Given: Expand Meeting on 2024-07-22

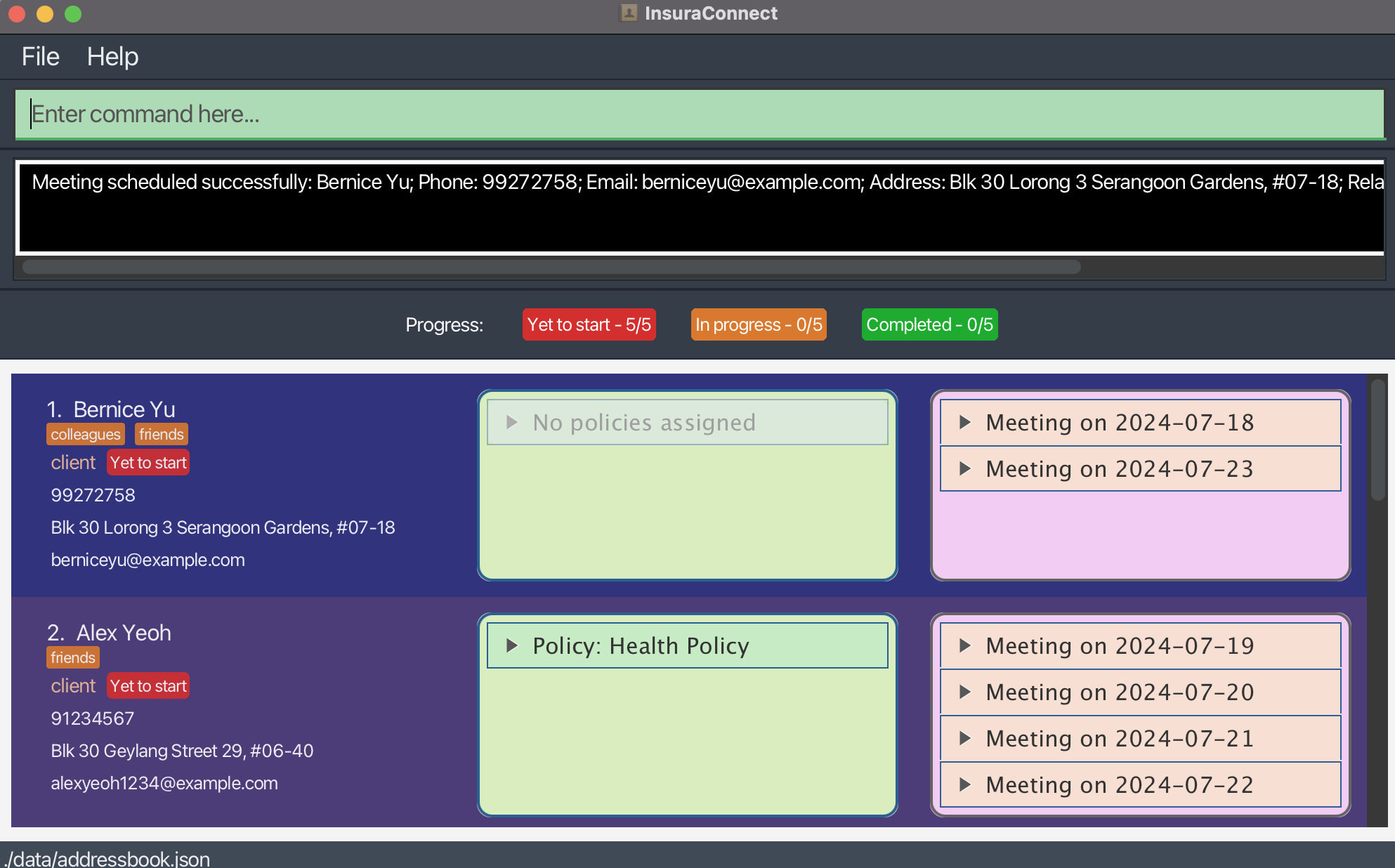Looking at the screenshot, I should [1140, 784].
